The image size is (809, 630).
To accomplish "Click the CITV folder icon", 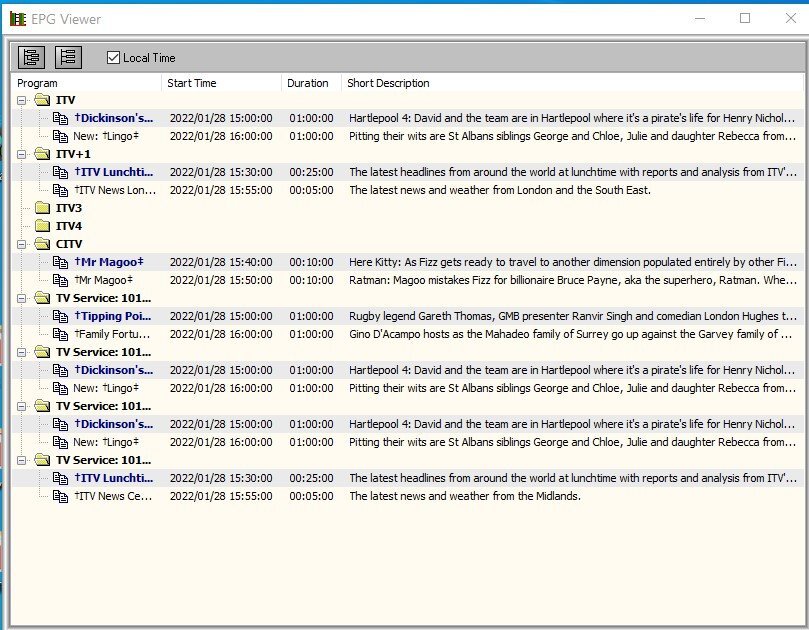I will coord(42,244).
